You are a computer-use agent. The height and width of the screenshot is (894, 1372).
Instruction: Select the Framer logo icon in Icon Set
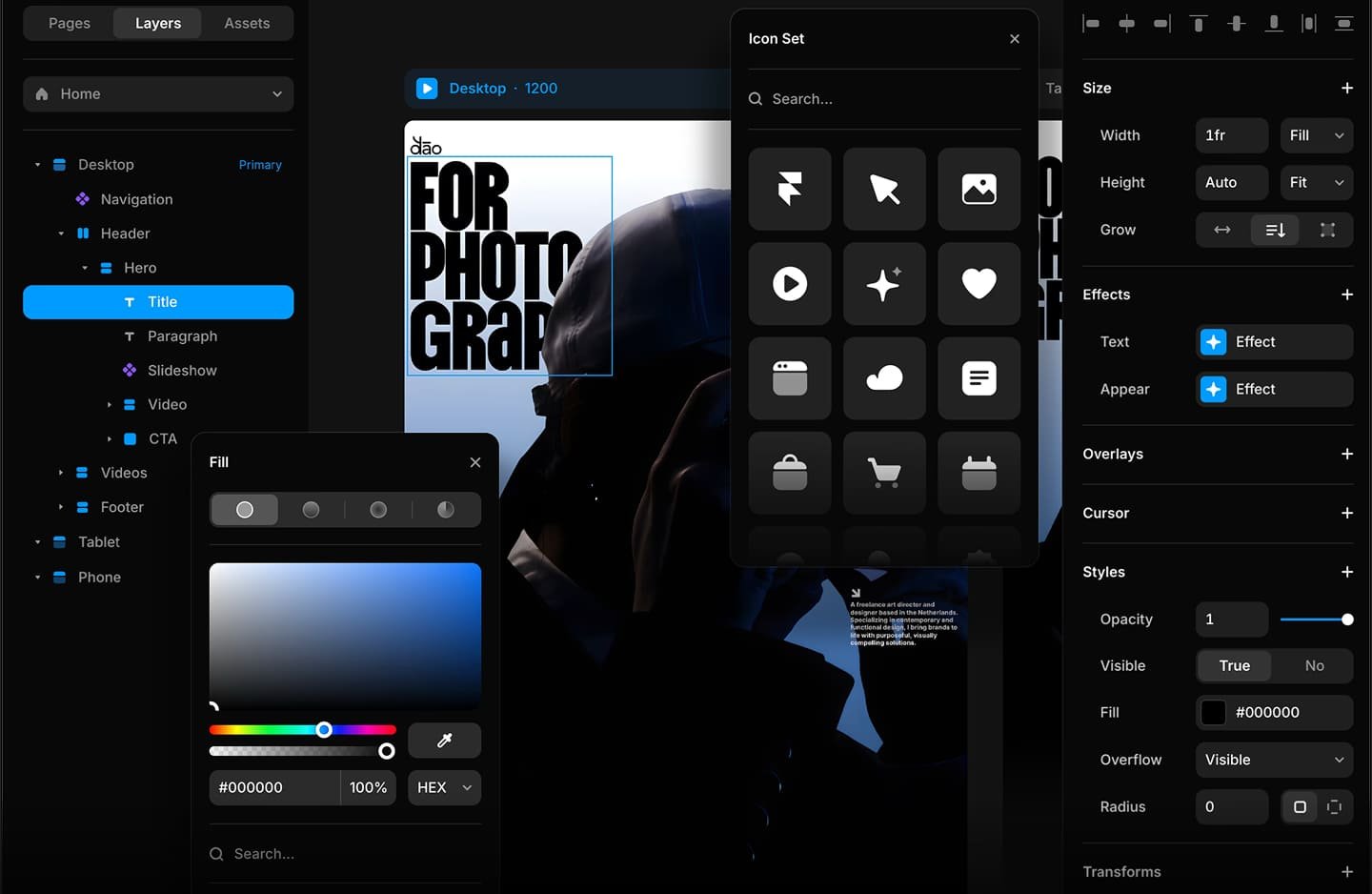pyautogui.click(x=789, y=189)
